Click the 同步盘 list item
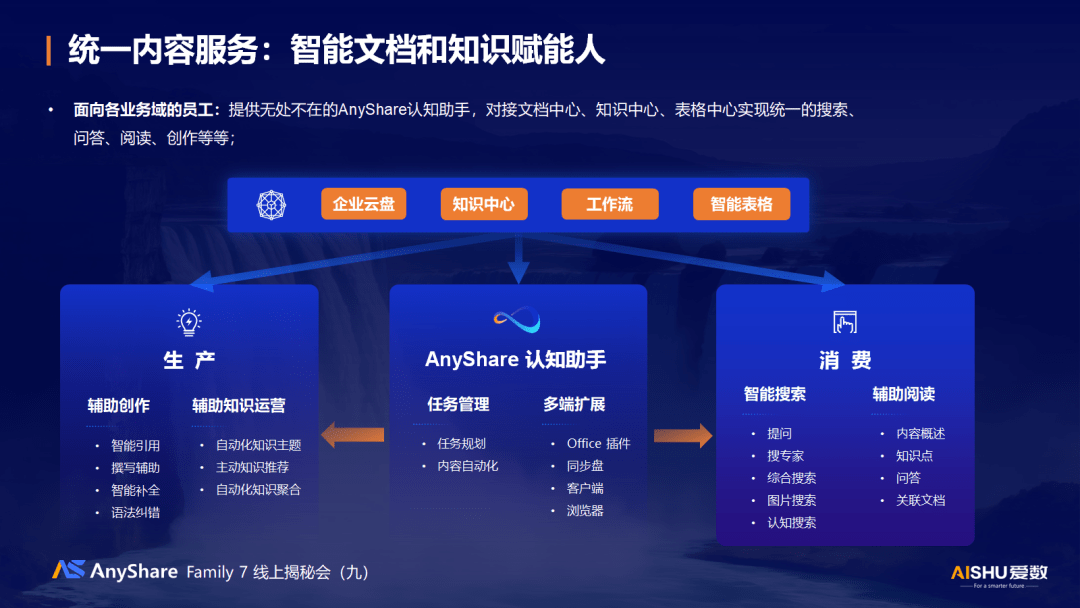 pos(585,465)
